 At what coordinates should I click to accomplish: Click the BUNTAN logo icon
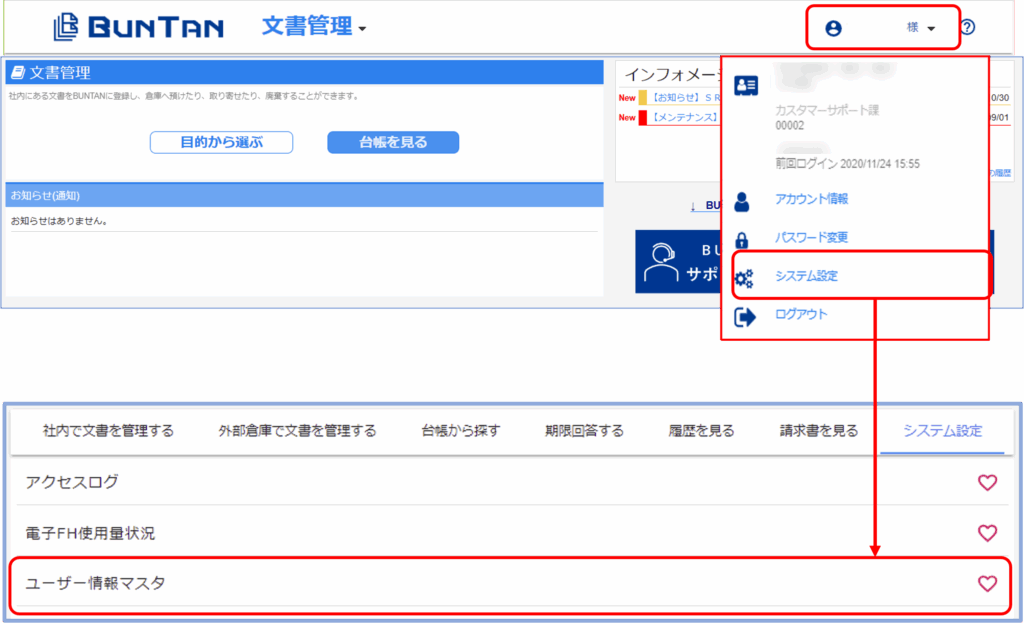tap(65, 27)
